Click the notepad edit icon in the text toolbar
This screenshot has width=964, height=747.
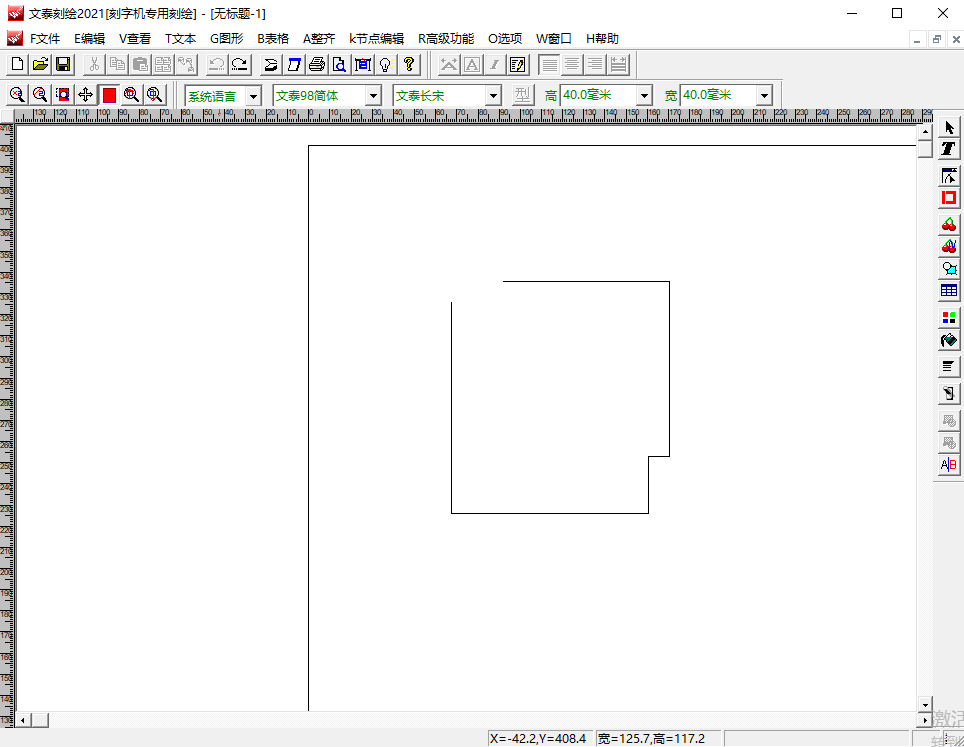coord(518,64)
